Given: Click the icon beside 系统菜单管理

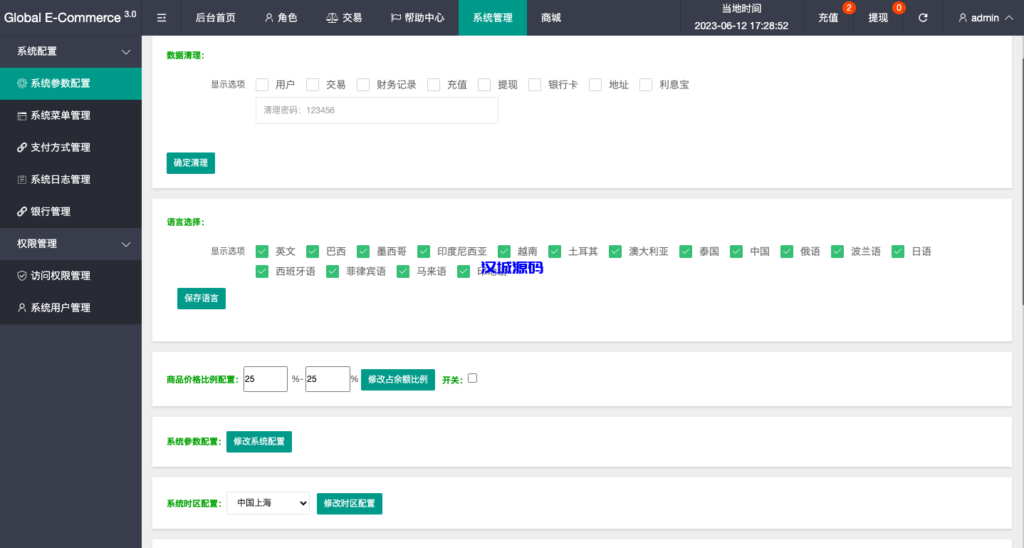Looking at the screenshot, I should 22,116.
